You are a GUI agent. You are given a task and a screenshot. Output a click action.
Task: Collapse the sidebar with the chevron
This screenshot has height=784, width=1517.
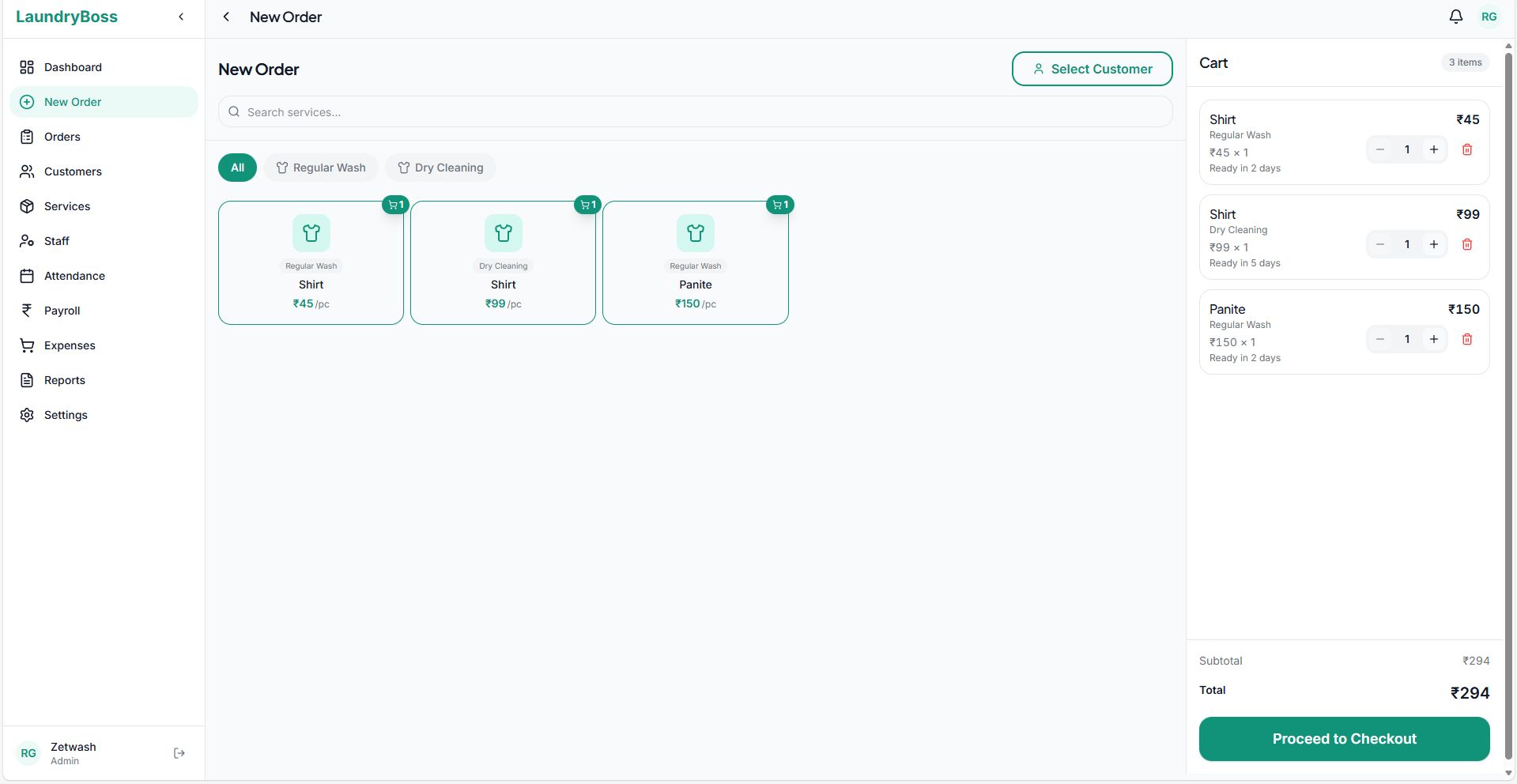[181, 17]
